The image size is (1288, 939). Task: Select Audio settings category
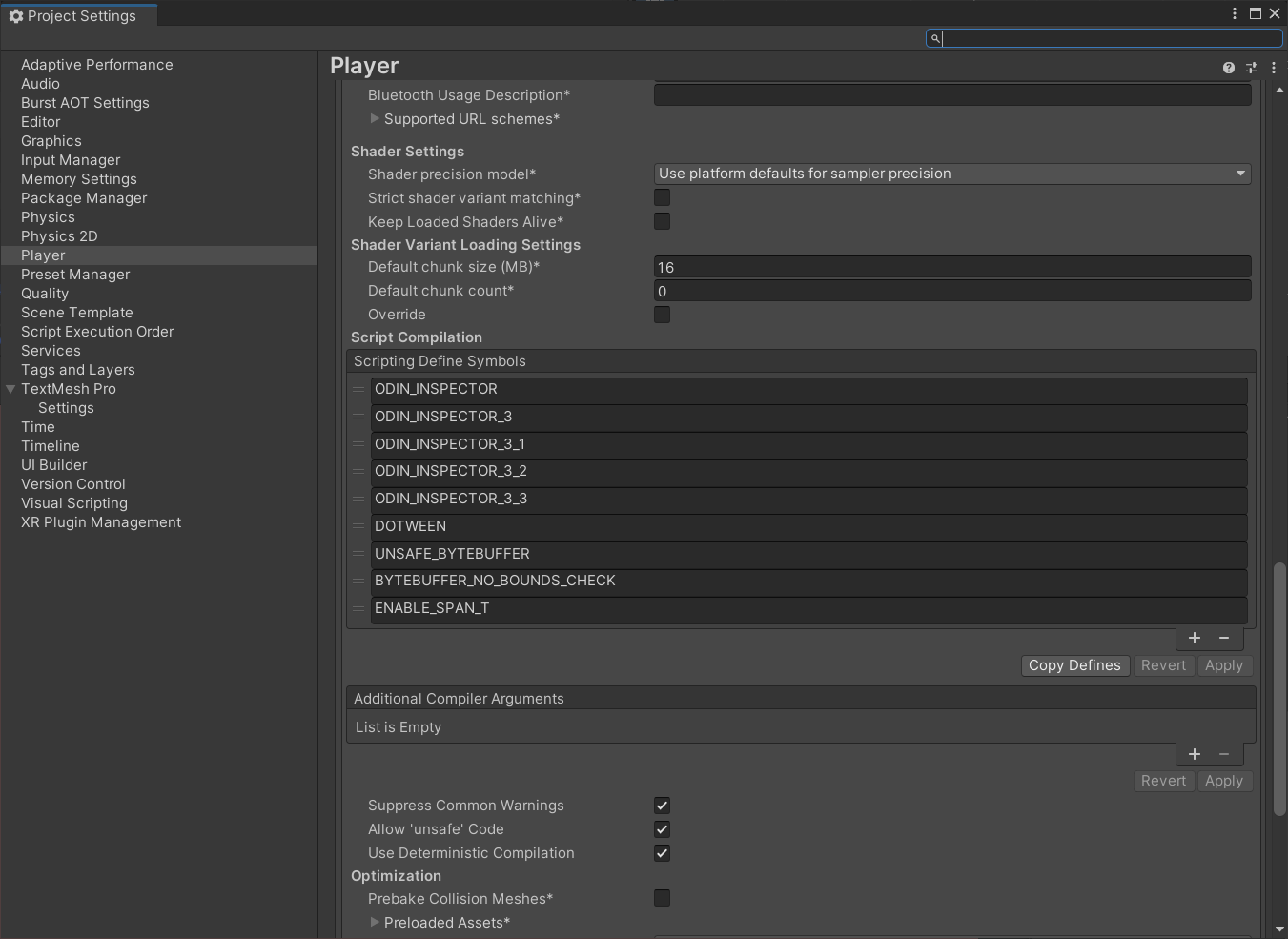tap(40, 84)
